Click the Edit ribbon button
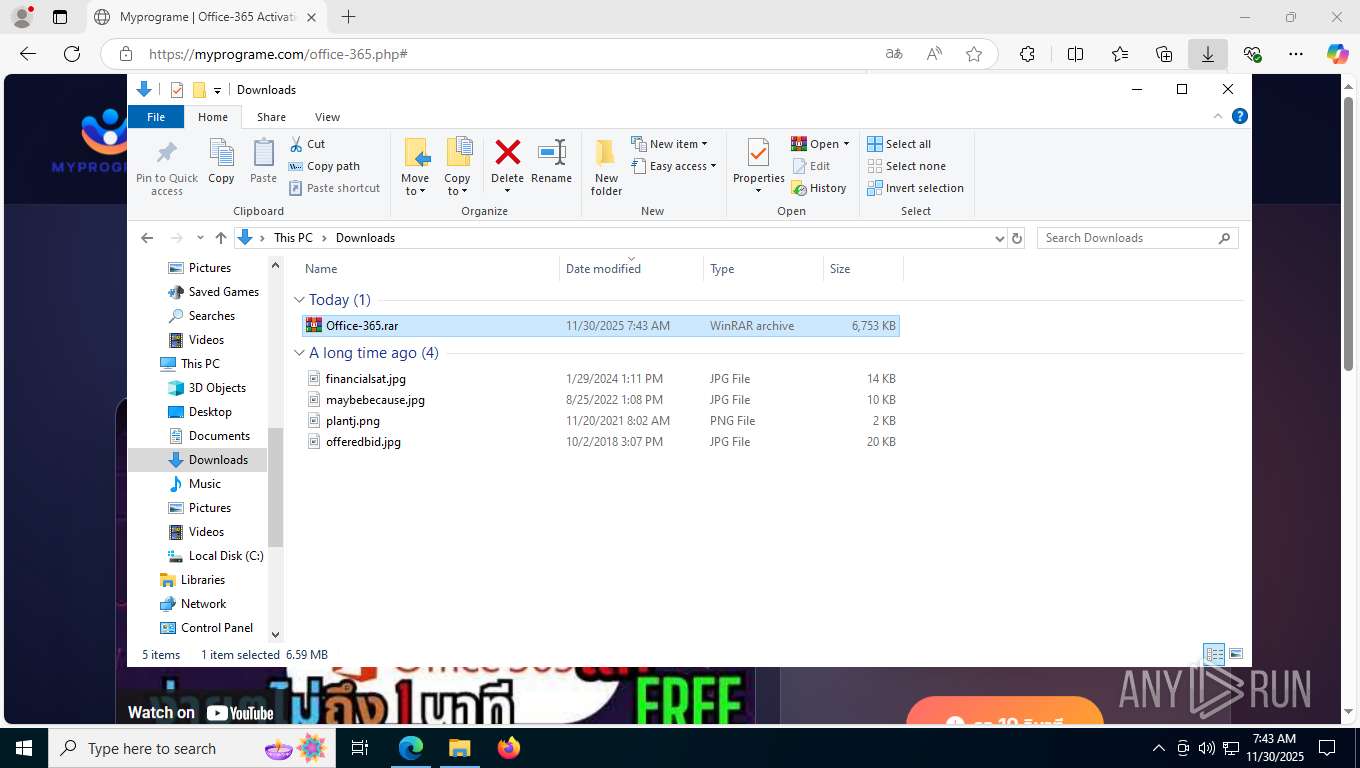 [811, 166]
